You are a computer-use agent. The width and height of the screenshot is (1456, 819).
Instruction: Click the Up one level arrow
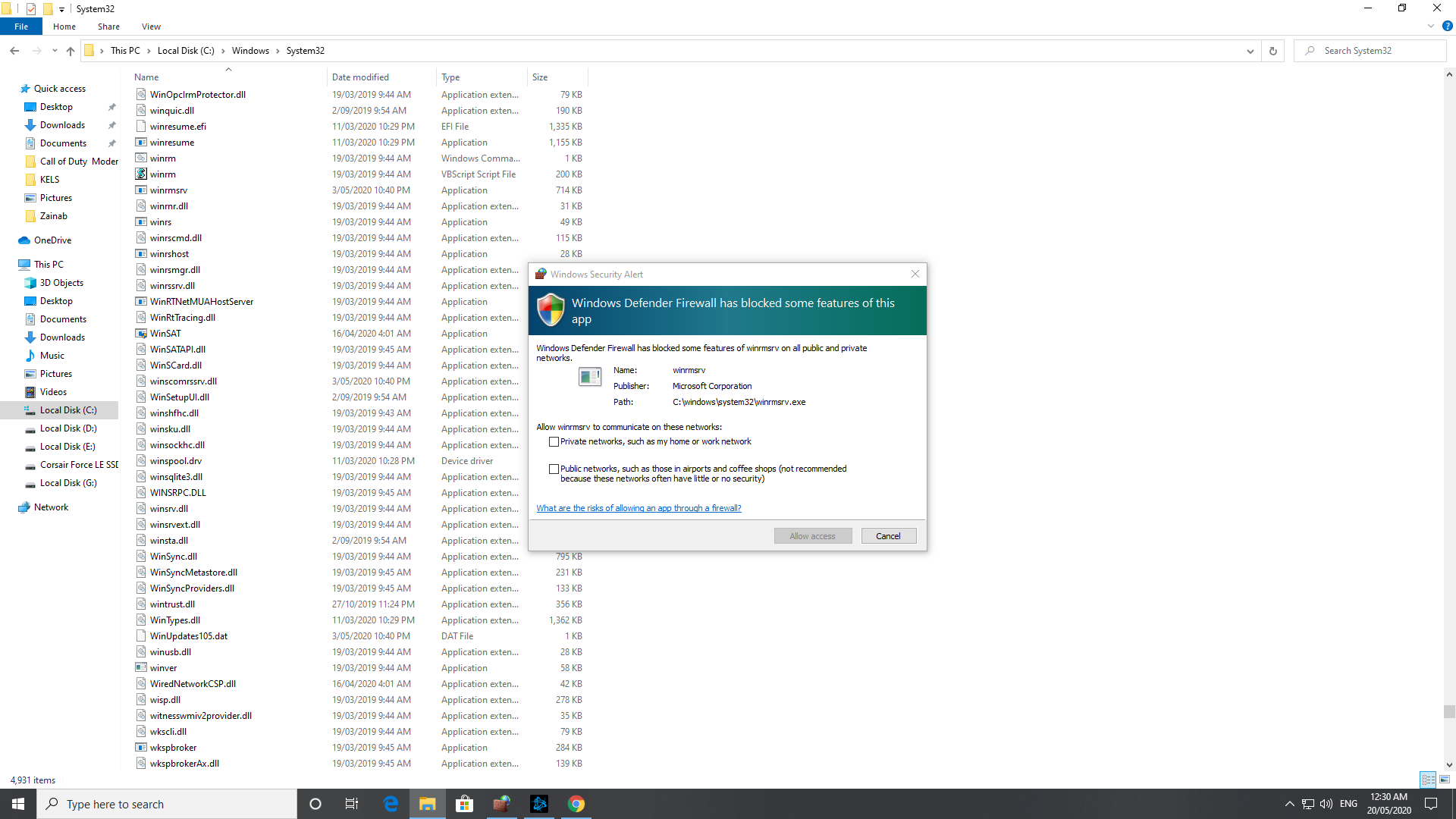pos(71,51)
